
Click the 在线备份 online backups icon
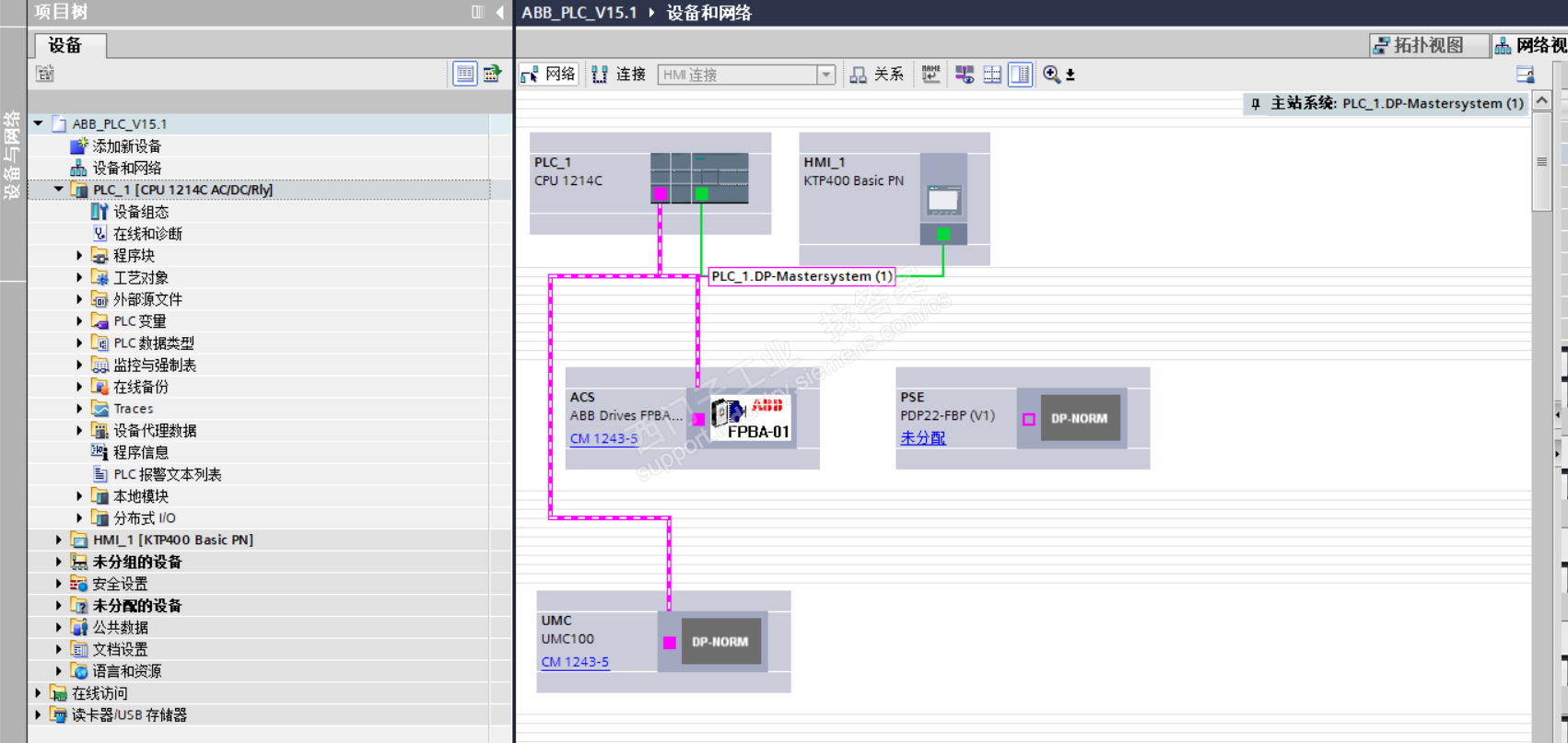tap(99, 387)
